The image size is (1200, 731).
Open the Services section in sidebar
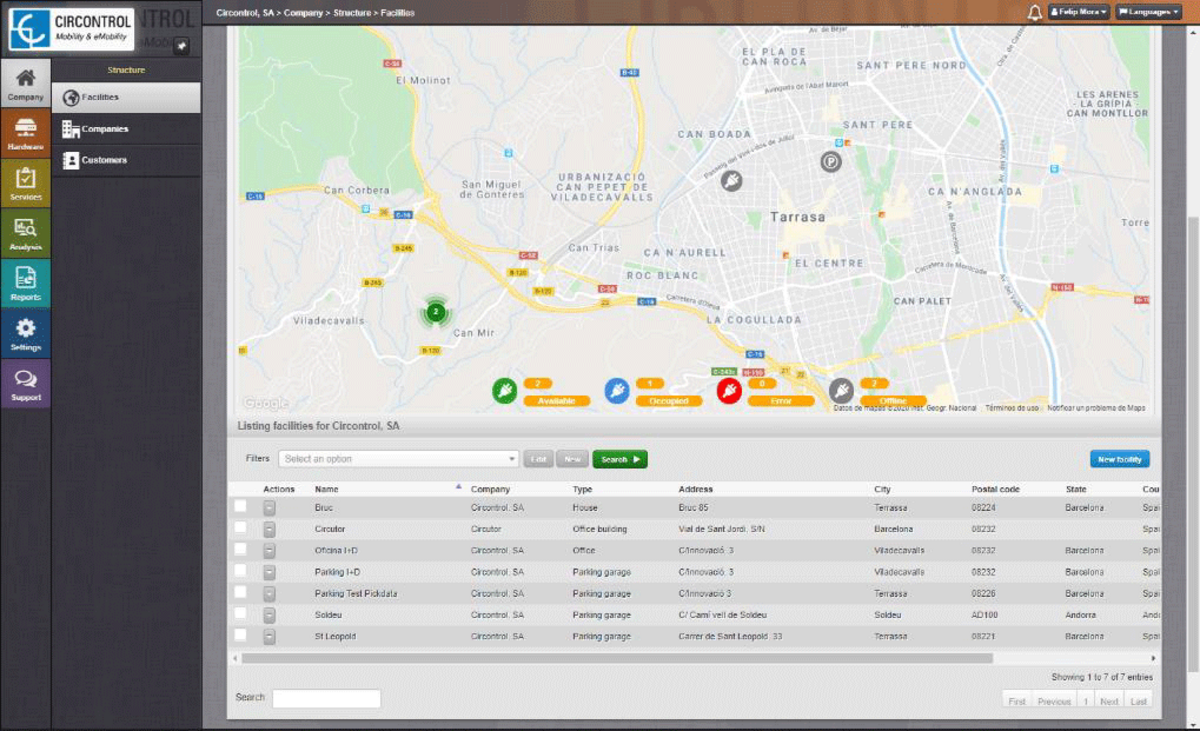point(26,183)
